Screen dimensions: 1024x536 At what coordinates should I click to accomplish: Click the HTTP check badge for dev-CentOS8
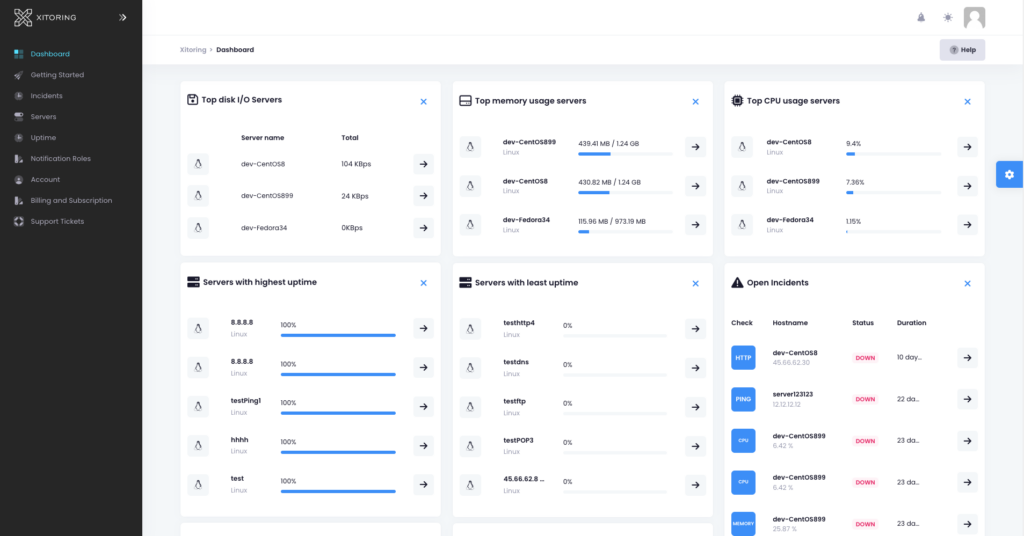click(743, 358)
